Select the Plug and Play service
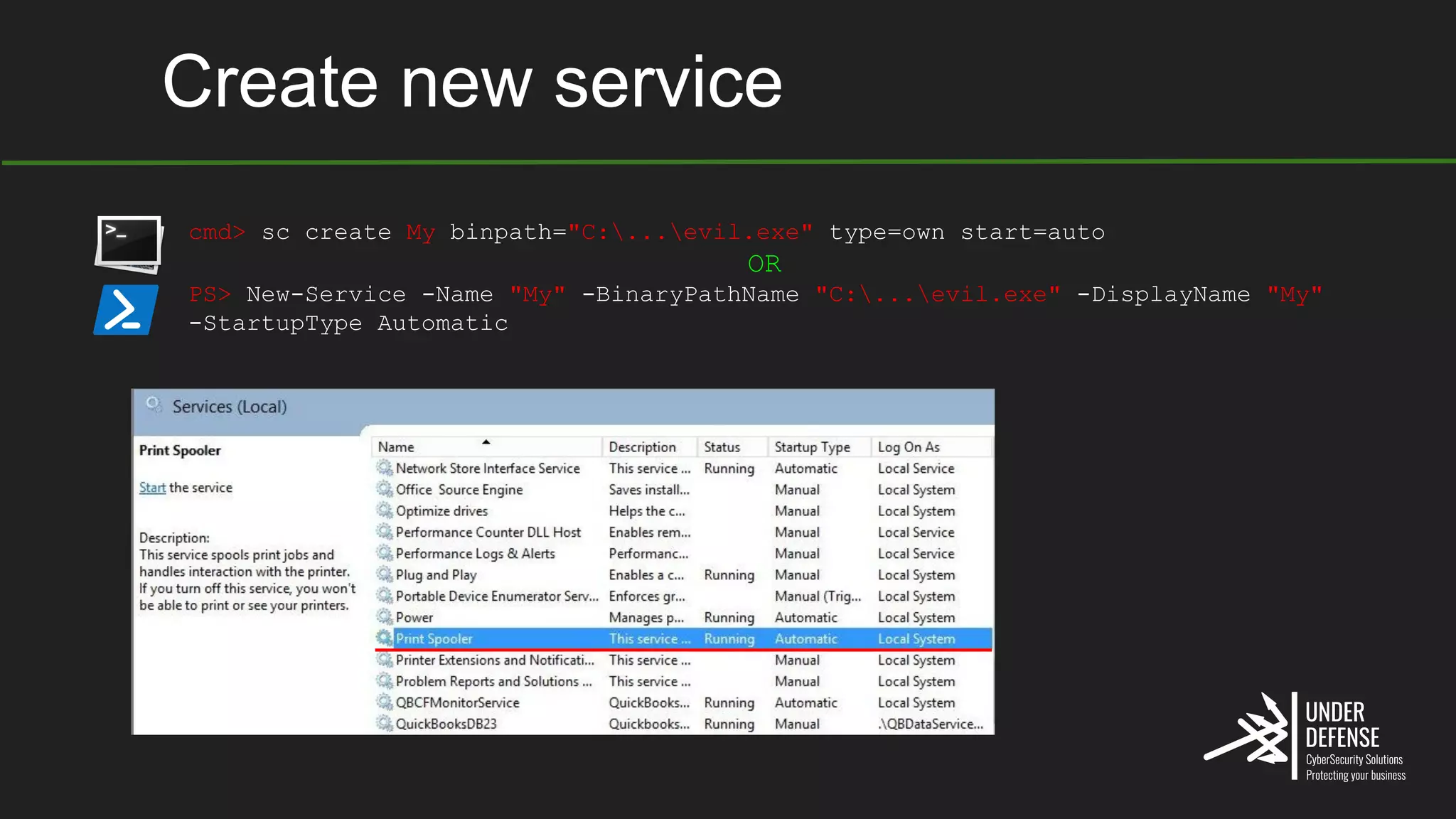1456x819 pixels. click(436, 575)
